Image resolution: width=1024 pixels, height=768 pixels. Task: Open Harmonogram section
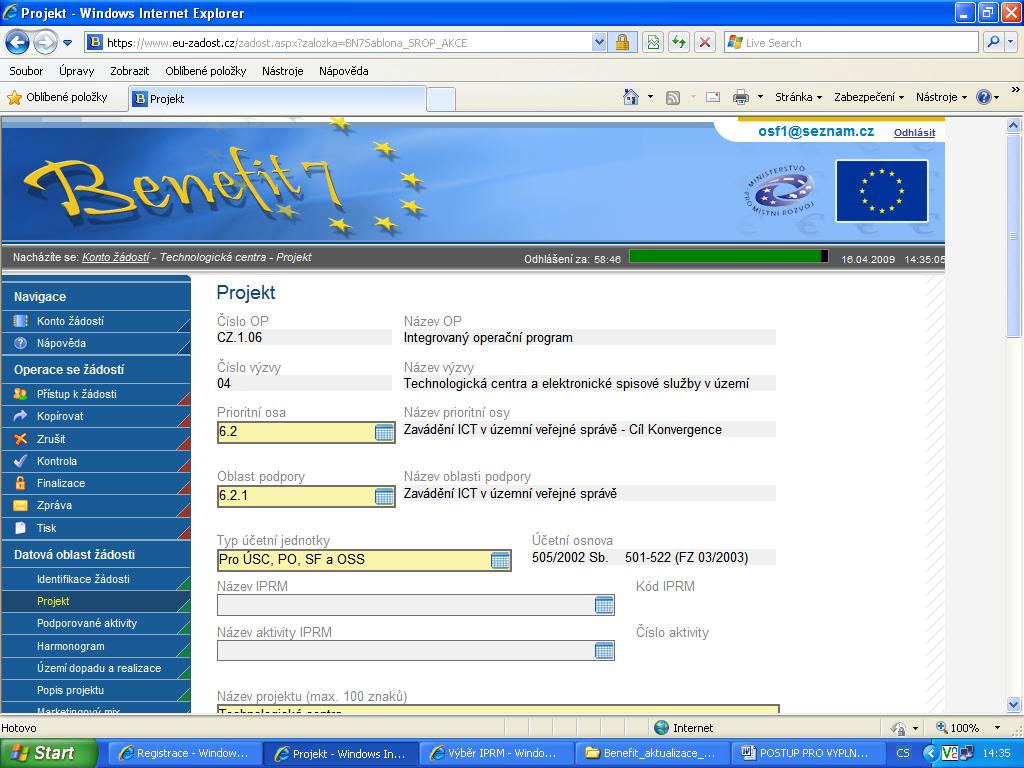click(x=96, y=647)
